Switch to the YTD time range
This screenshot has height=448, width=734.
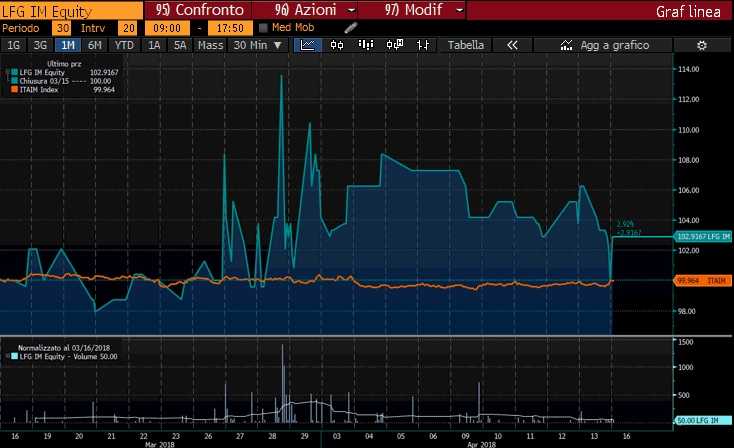pos(124,45)
